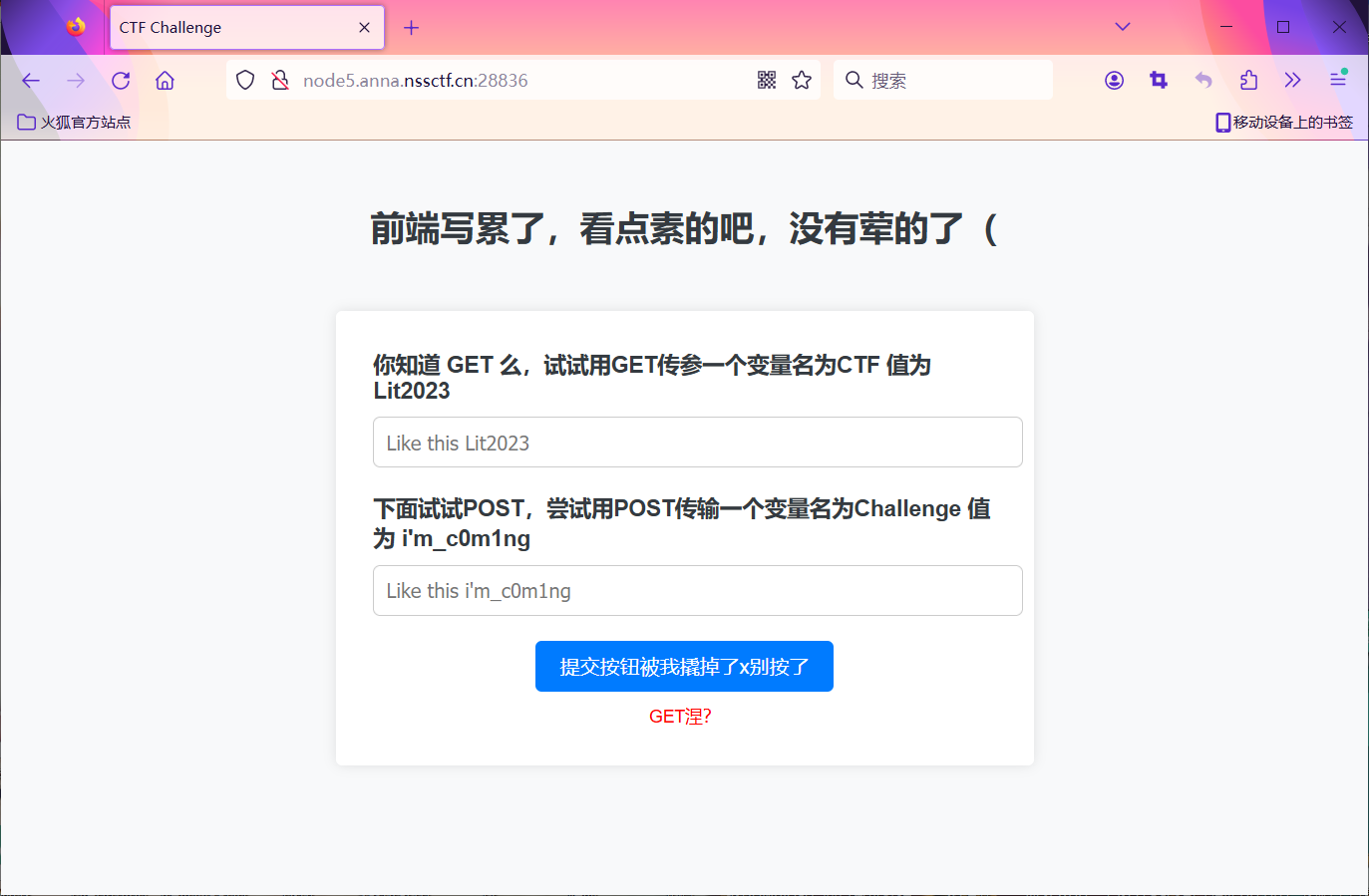Viewport: 1369px width, 896px height.
Task: Open the 火狐官方站点 bookmarks folder
Action: (75, 123)
